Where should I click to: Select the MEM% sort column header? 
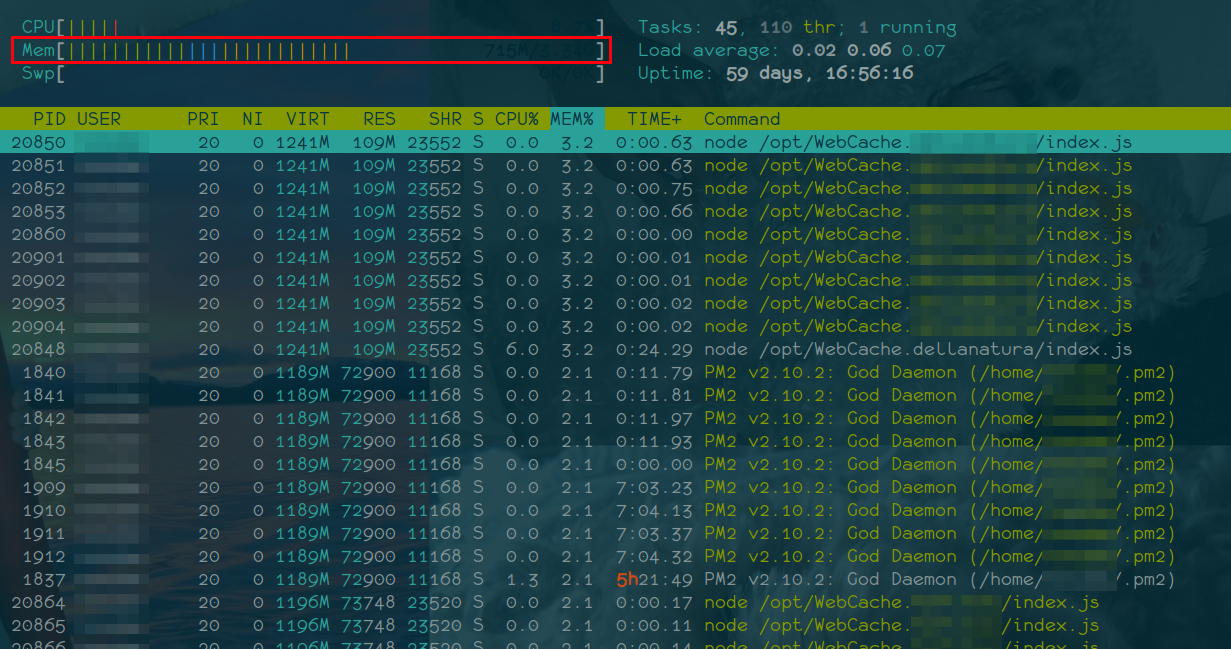pos(572,118)
